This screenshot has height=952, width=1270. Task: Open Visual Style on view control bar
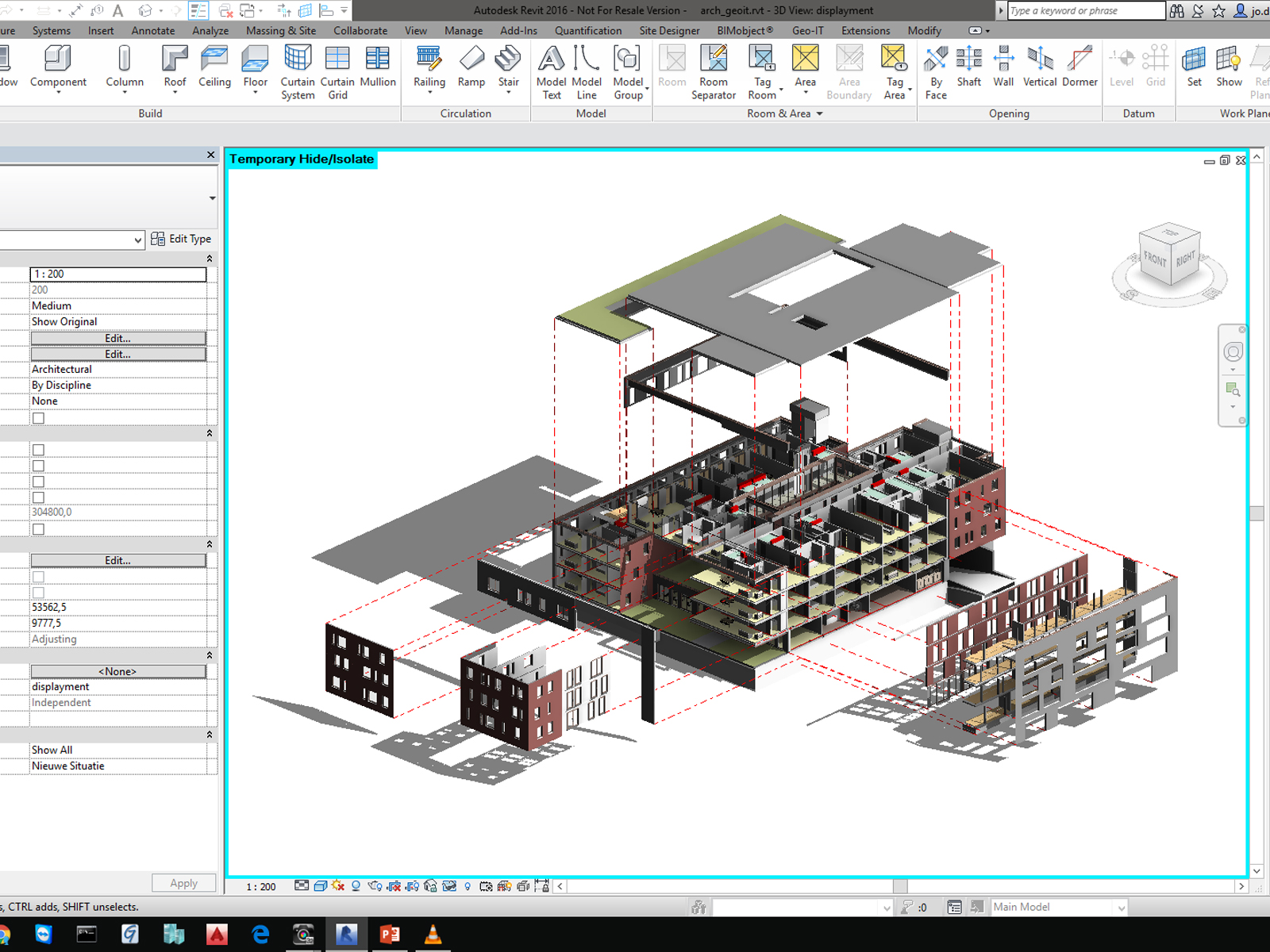click(321, 886)
